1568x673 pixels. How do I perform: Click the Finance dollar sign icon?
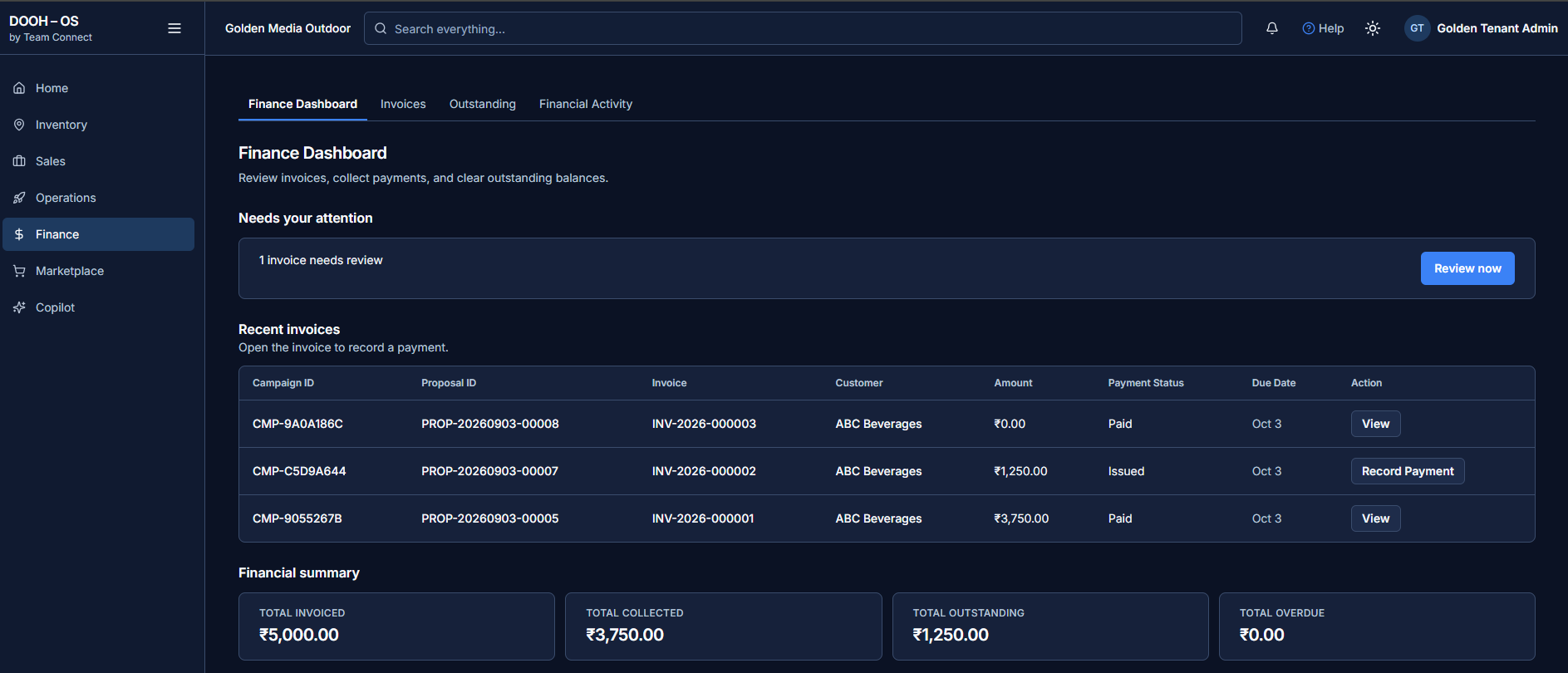[19, 234]
